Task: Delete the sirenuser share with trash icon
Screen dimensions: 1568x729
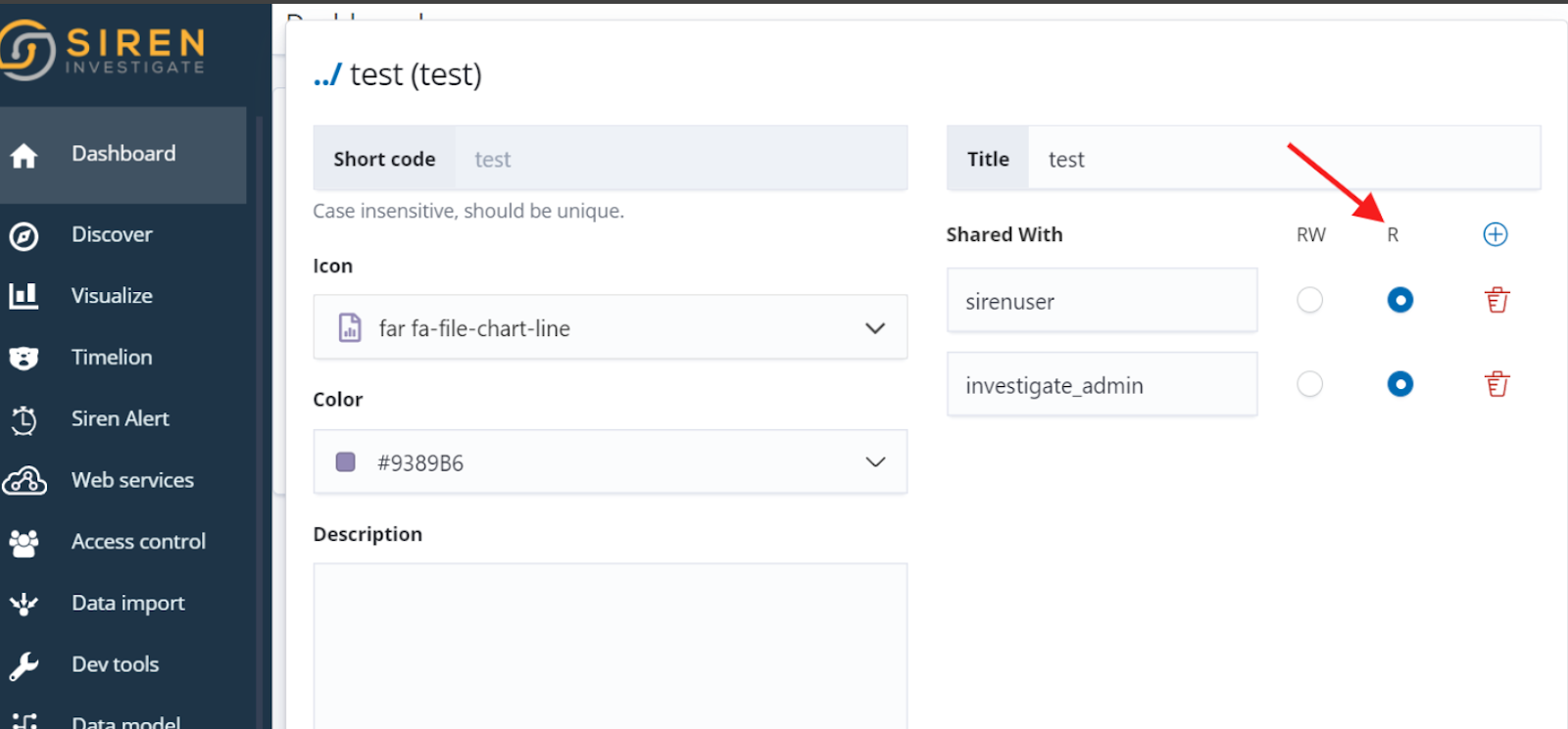Action: pos(1496,300)
